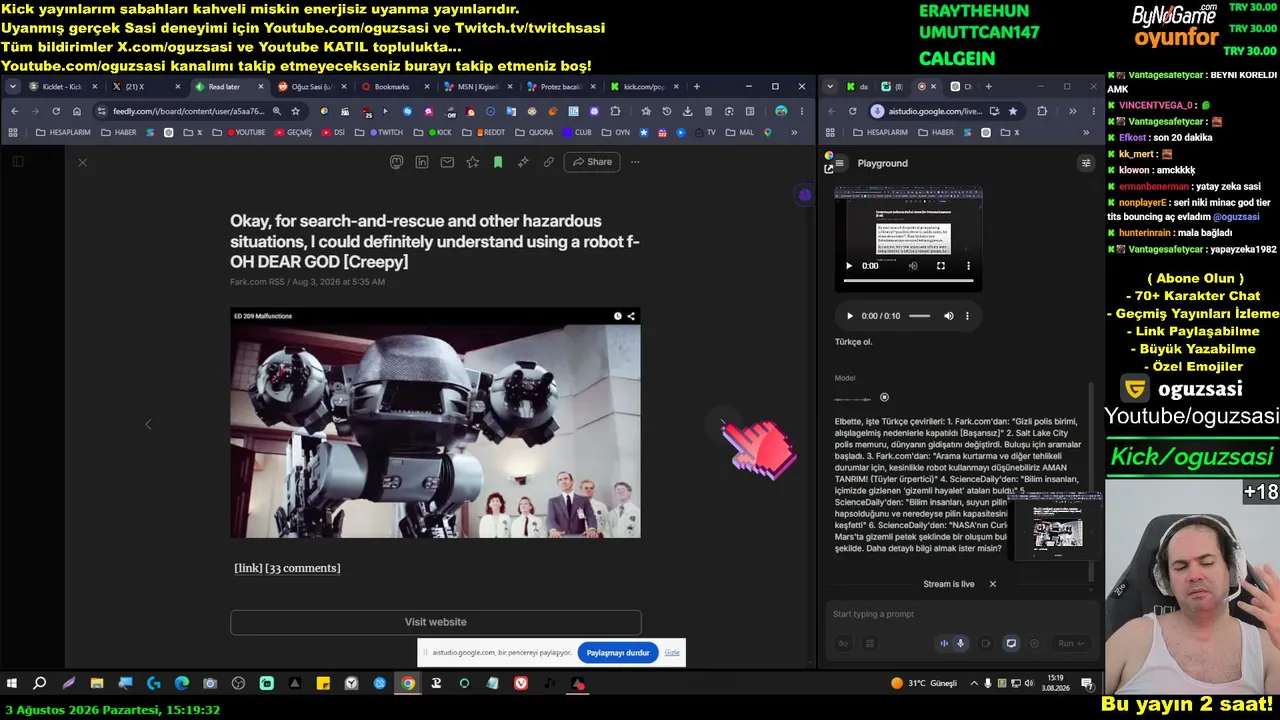Viewport: 1280px width, 720px height.
Task: Reload the Feedly page
Action: point(56,111)
